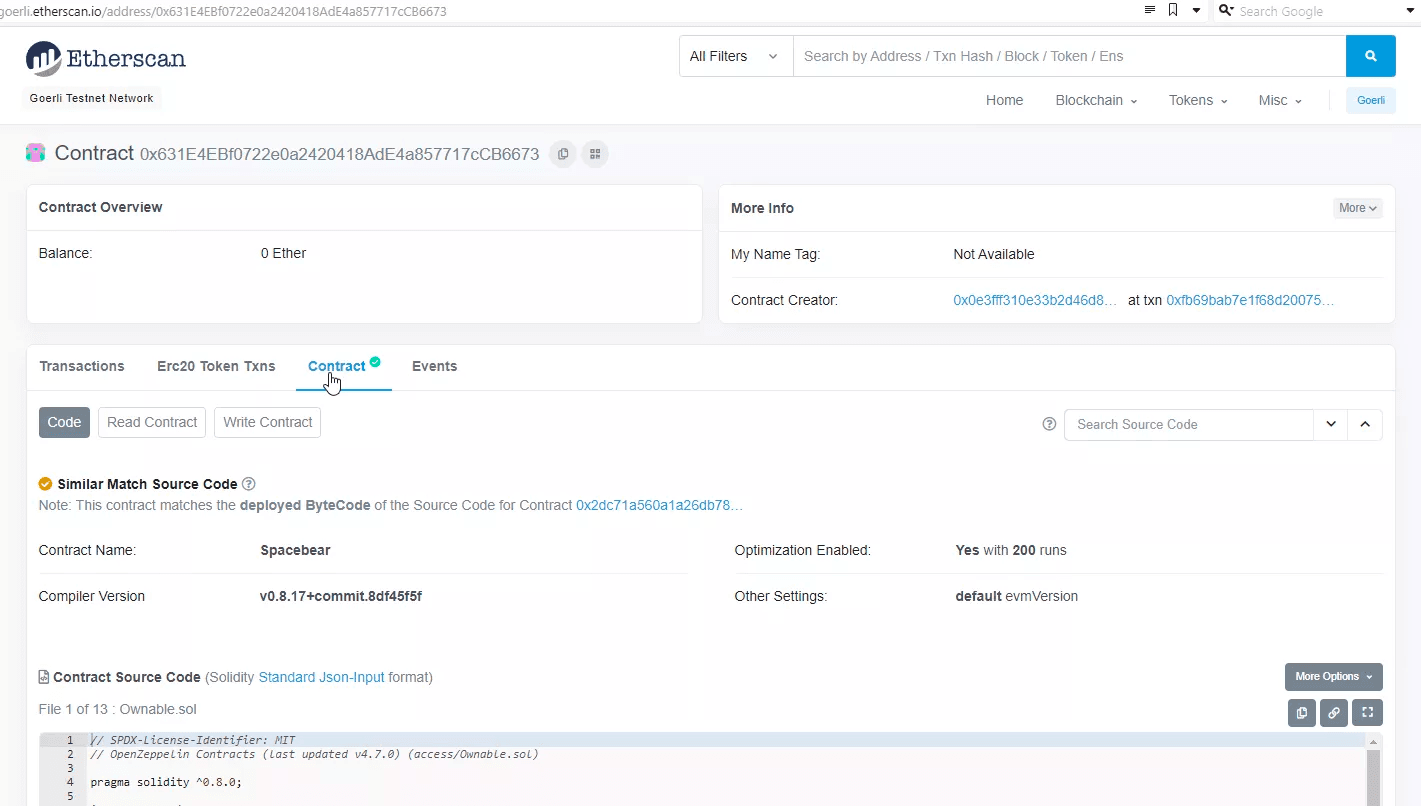The height and width of the screenshot is (806, 1421).
Task: Click the browser address bar URL
Action: [x=223, y=11]
